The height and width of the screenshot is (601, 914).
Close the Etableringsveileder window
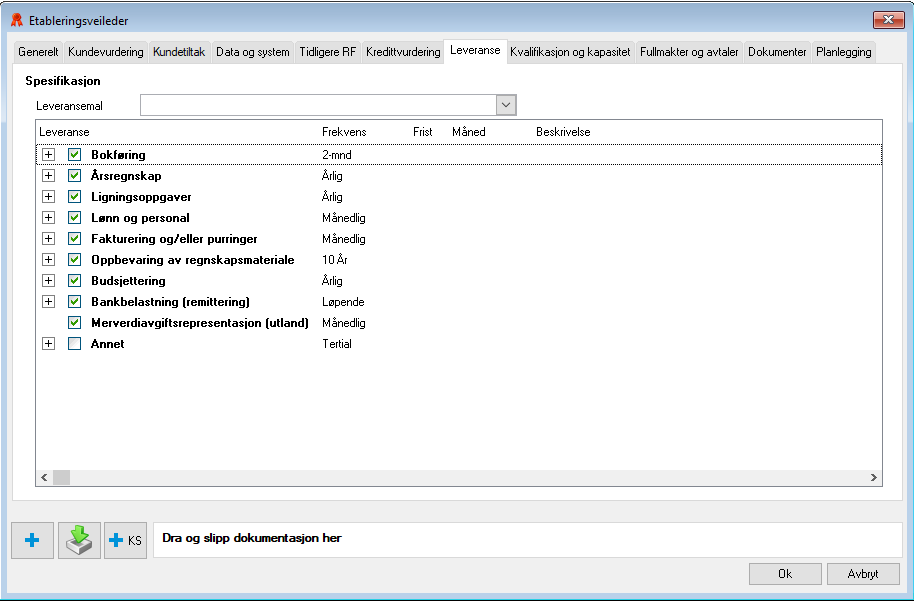tap(888, 20)
